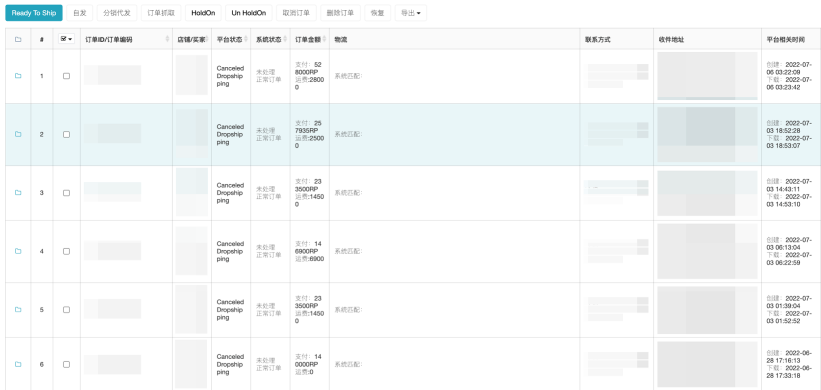Click the 联系方式 column header

(x=617, y=39)
